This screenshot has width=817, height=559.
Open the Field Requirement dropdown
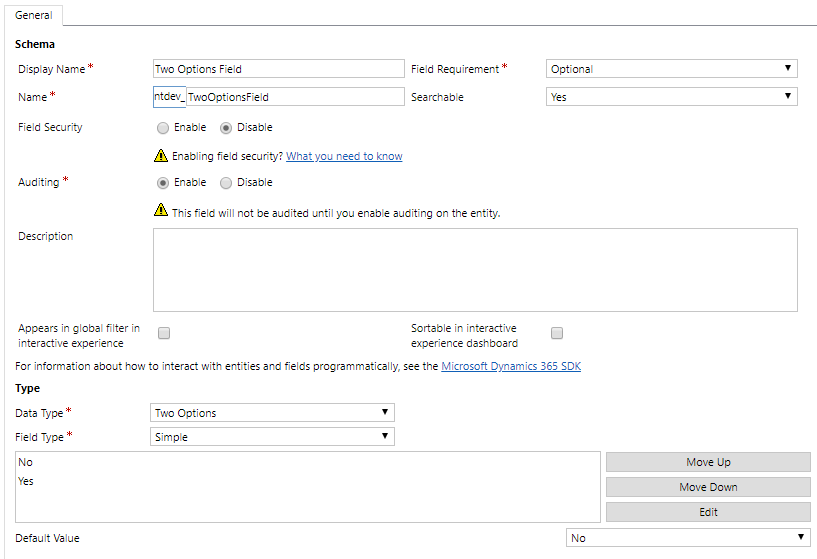click(x=672, y=69)
